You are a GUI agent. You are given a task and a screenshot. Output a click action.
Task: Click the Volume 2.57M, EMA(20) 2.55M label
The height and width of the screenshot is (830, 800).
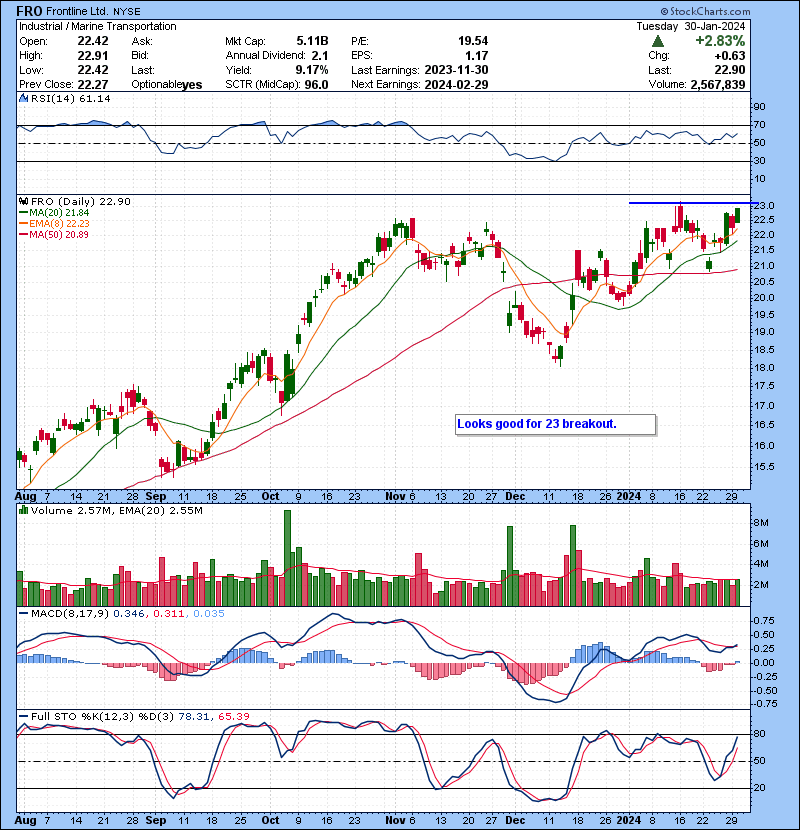[116, 510]
